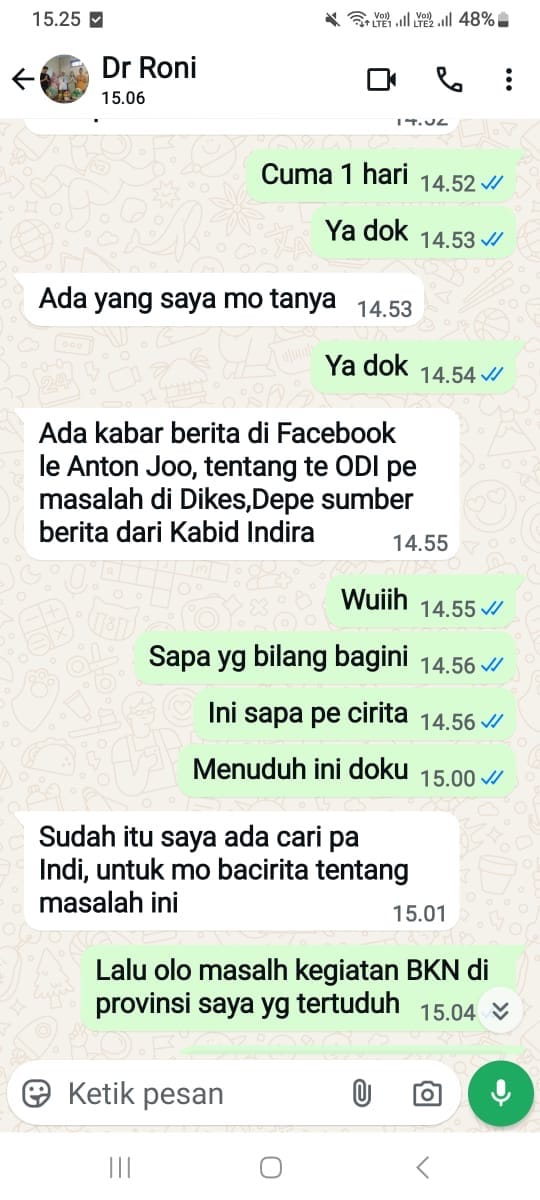
Task: Tap the paperclip attachment icon
Action: (361, 1094)
